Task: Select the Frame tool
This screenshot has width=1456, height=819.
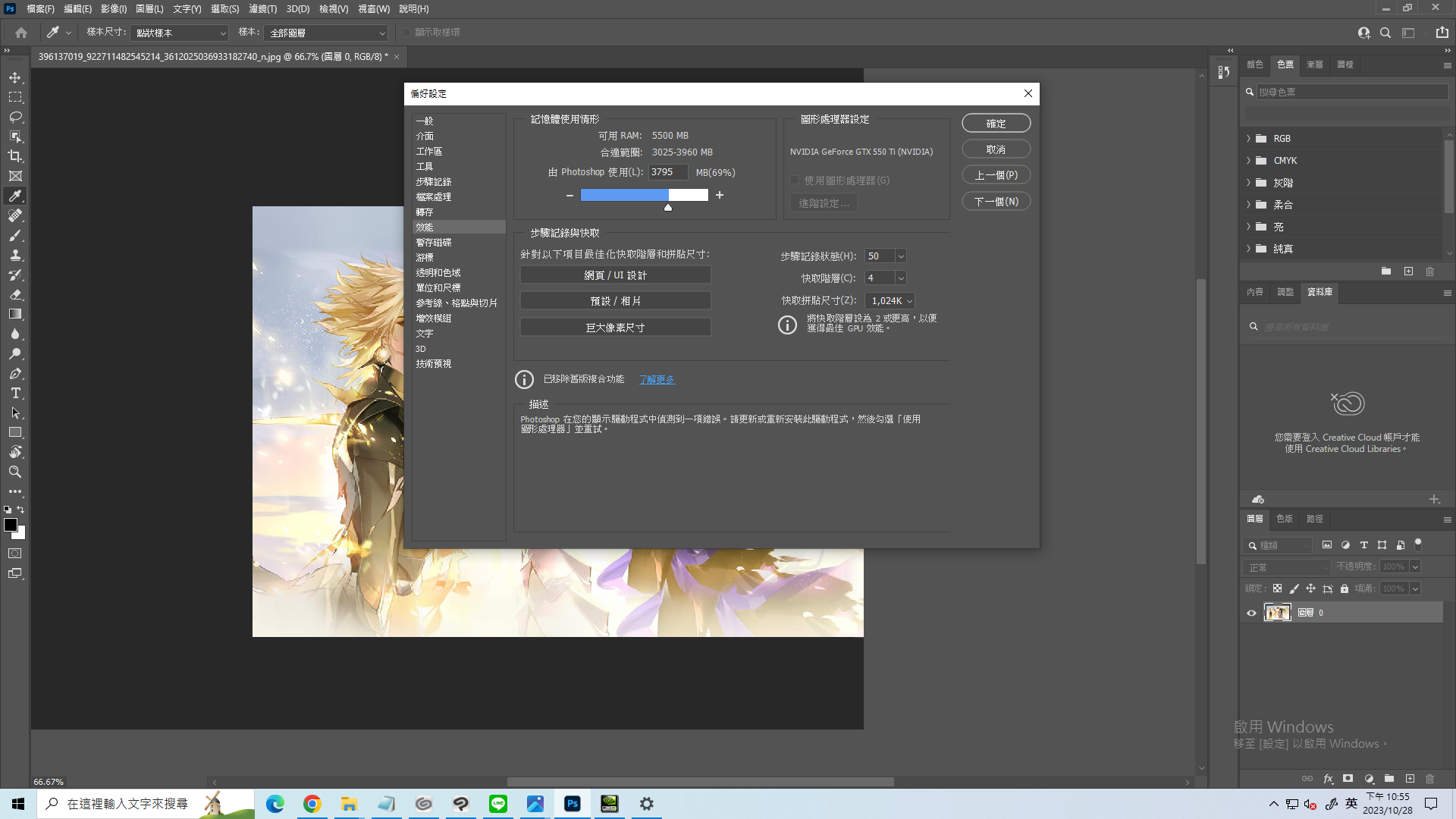Action: tap(15, 176)
